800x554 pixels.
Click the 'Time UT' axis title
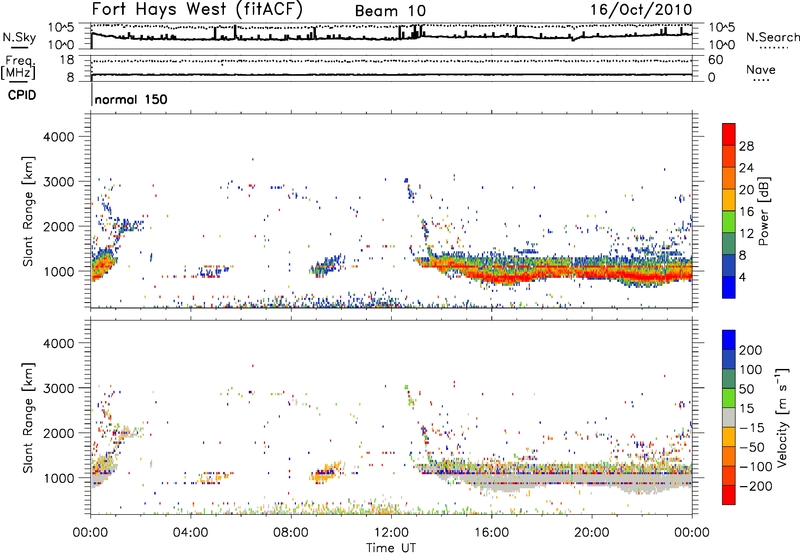pyautogui.click(x=391, y=548)
